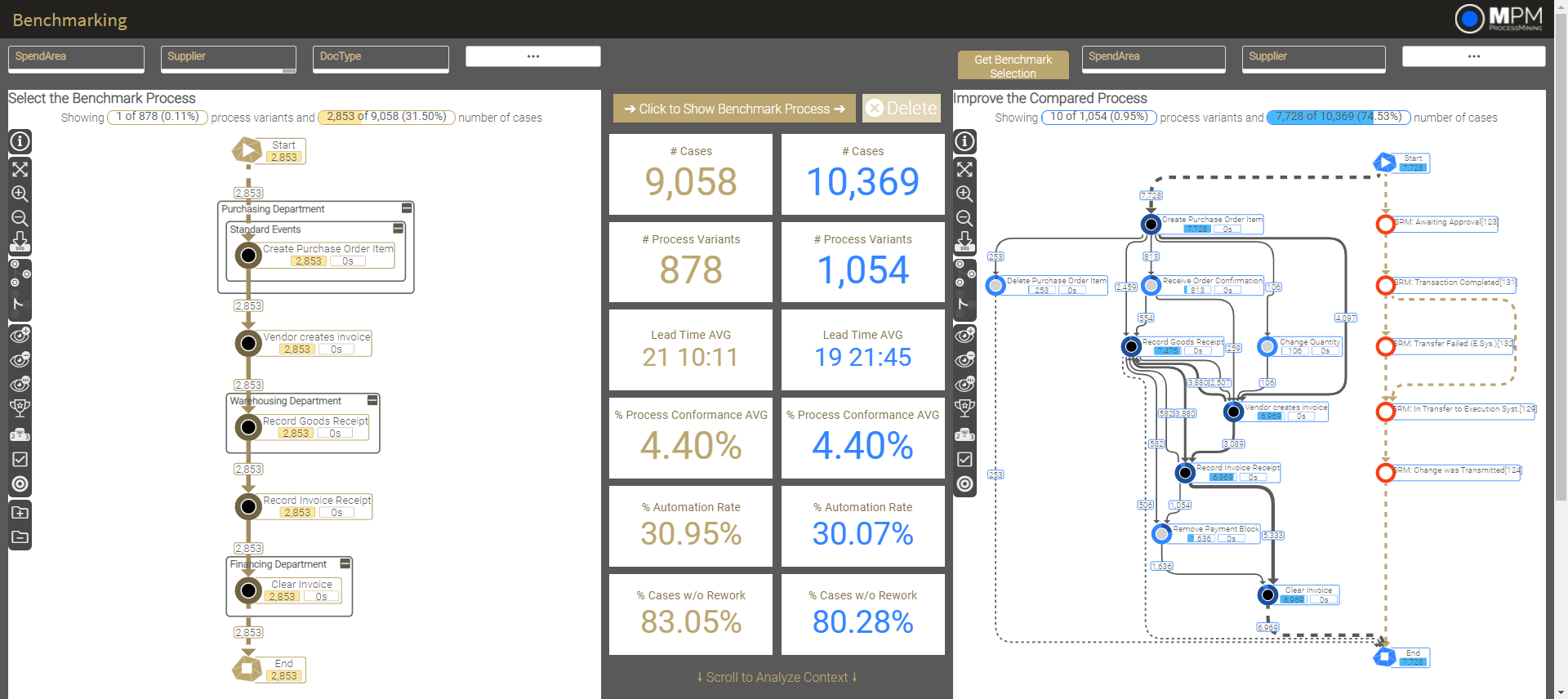Adjust benchmark process variants slider 1 of 878
Viewport: 1568px width, 699px height.
click(x=158, y=117)
